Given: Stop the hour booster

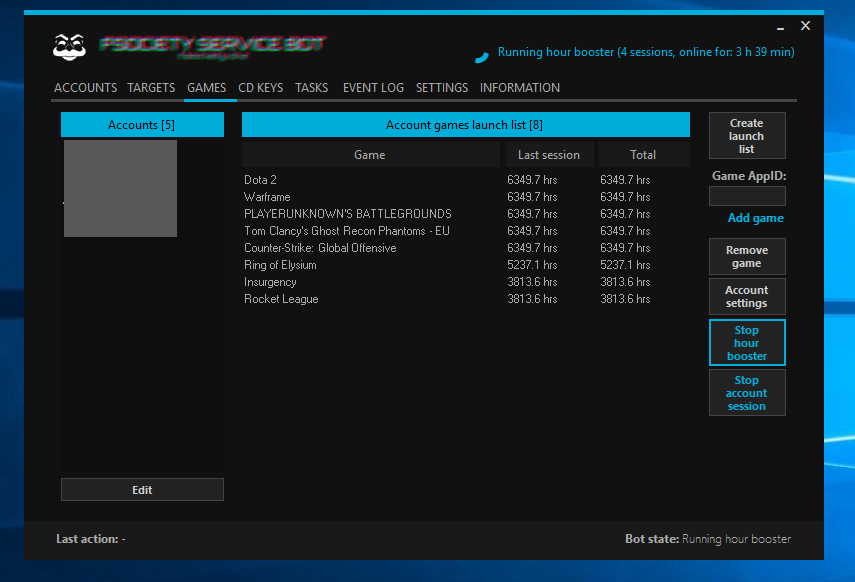Looking at the screenshot, I should tap(746, 343).
